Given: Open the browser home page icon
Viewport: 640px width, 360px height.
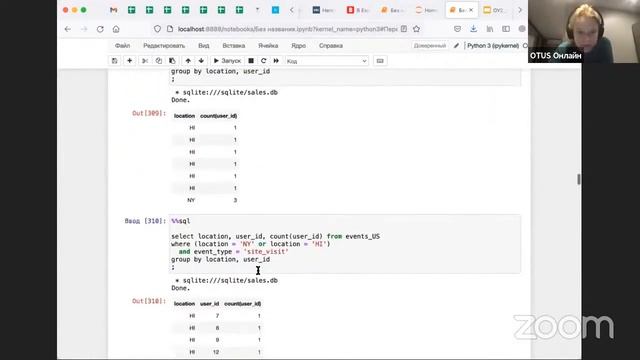Looking at the screenshot, I should click(x=116, y=29).
